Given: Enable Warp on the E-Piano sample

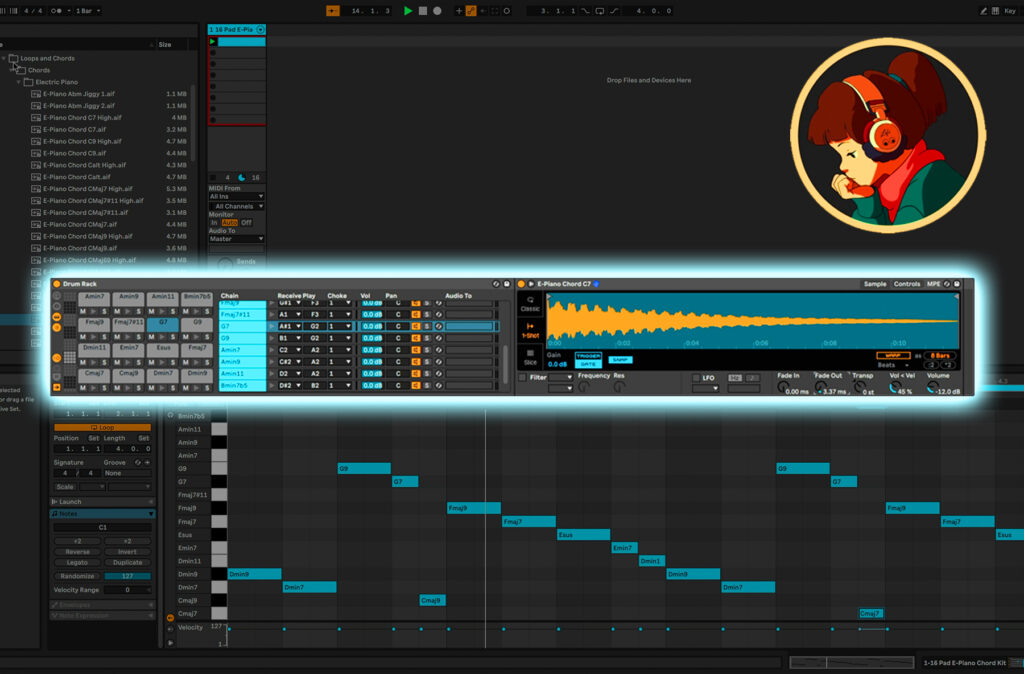Looking at the screenshot, I should pyautogui.click(x=892, y=355).
